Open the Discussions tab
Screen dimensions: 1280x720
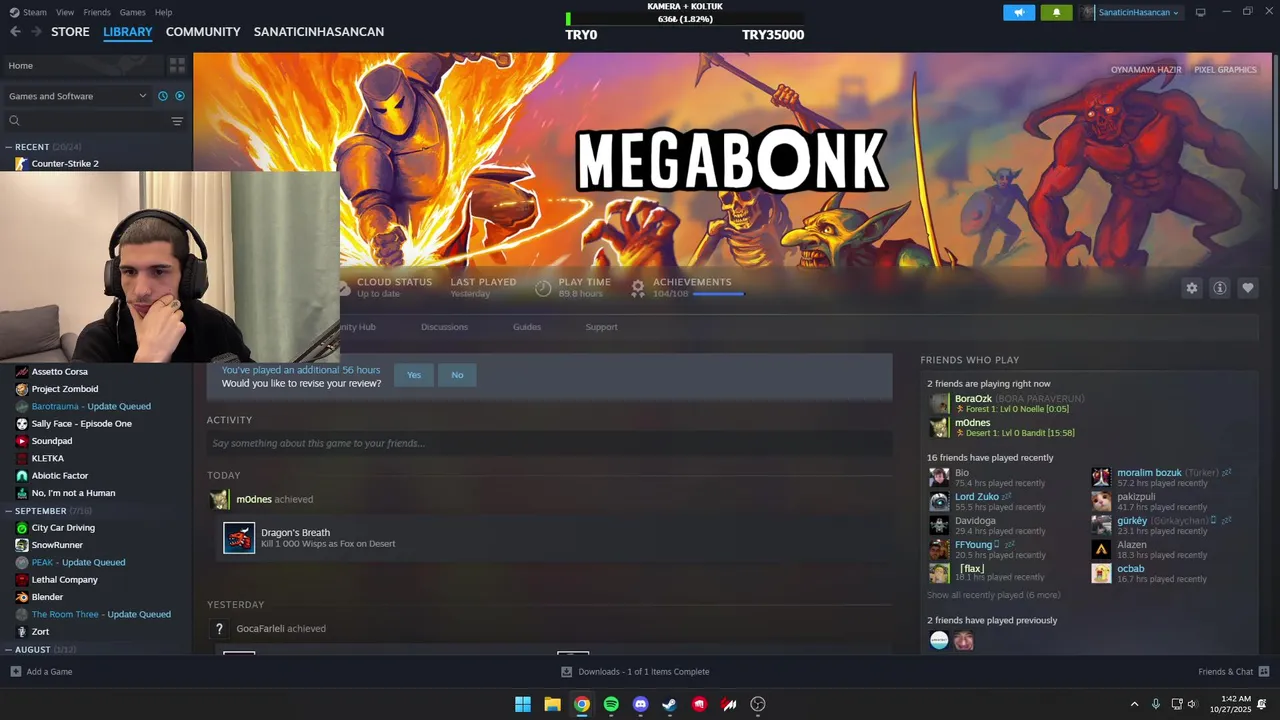coord(444,327)
